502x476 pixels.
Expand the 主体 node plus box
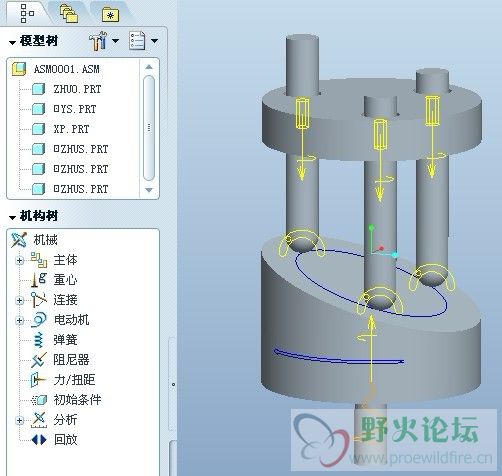pos(19,260)
